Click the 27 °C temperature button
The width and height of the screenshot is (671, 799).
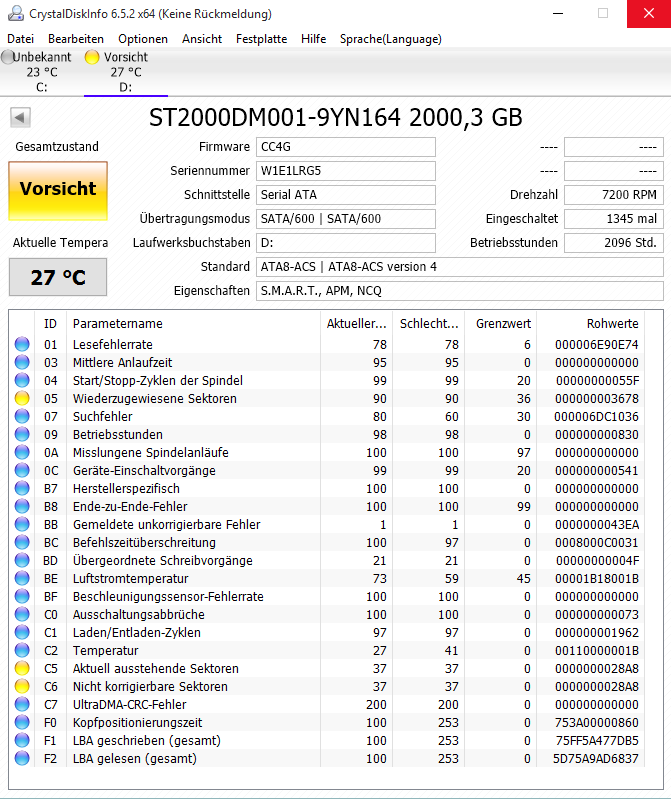click(x=58, y=277)
